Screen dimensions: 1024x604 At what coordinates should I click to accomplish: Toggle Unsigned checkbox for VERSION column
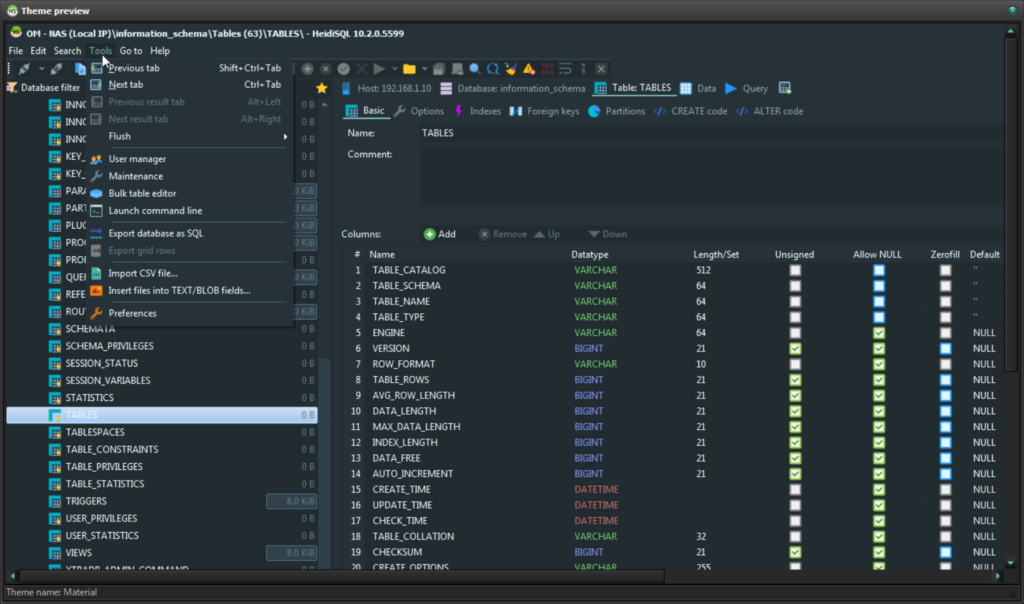pos(795,348)
